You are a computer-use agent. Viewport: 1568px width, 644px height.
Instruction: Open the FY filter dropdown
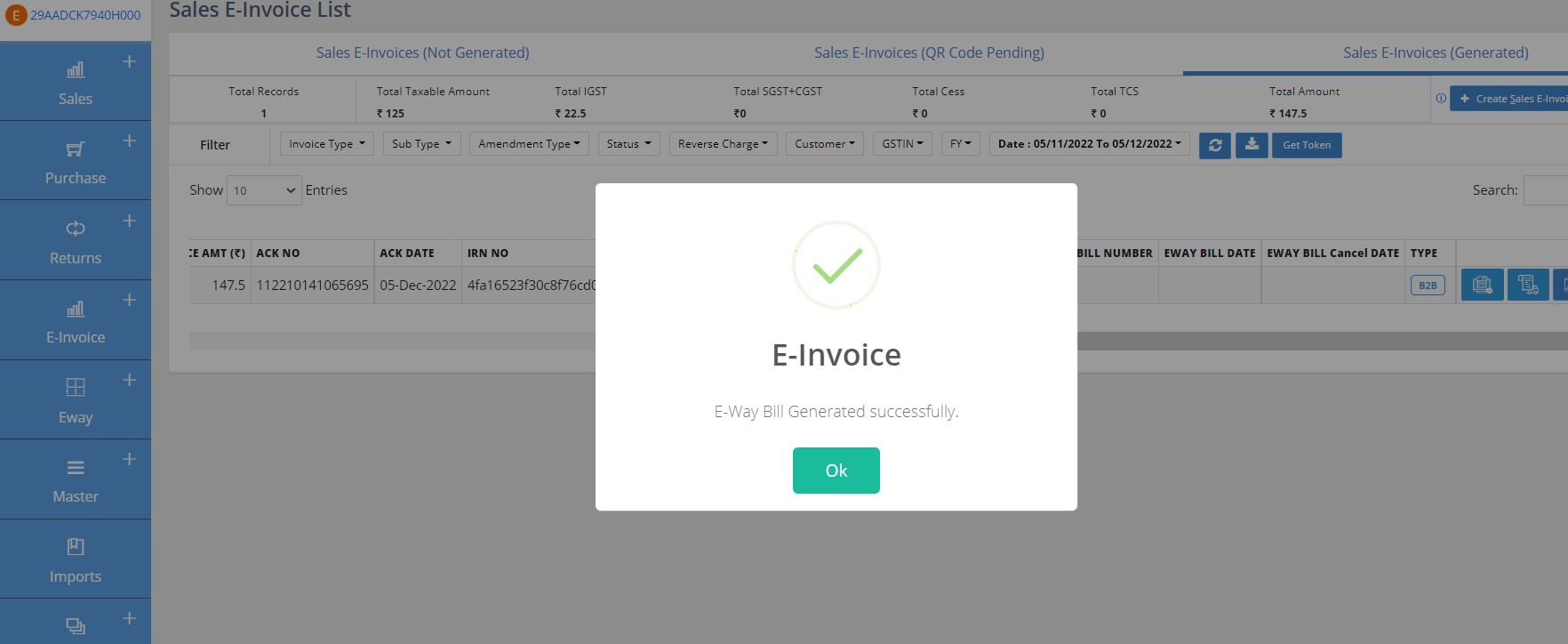[961, 144]
